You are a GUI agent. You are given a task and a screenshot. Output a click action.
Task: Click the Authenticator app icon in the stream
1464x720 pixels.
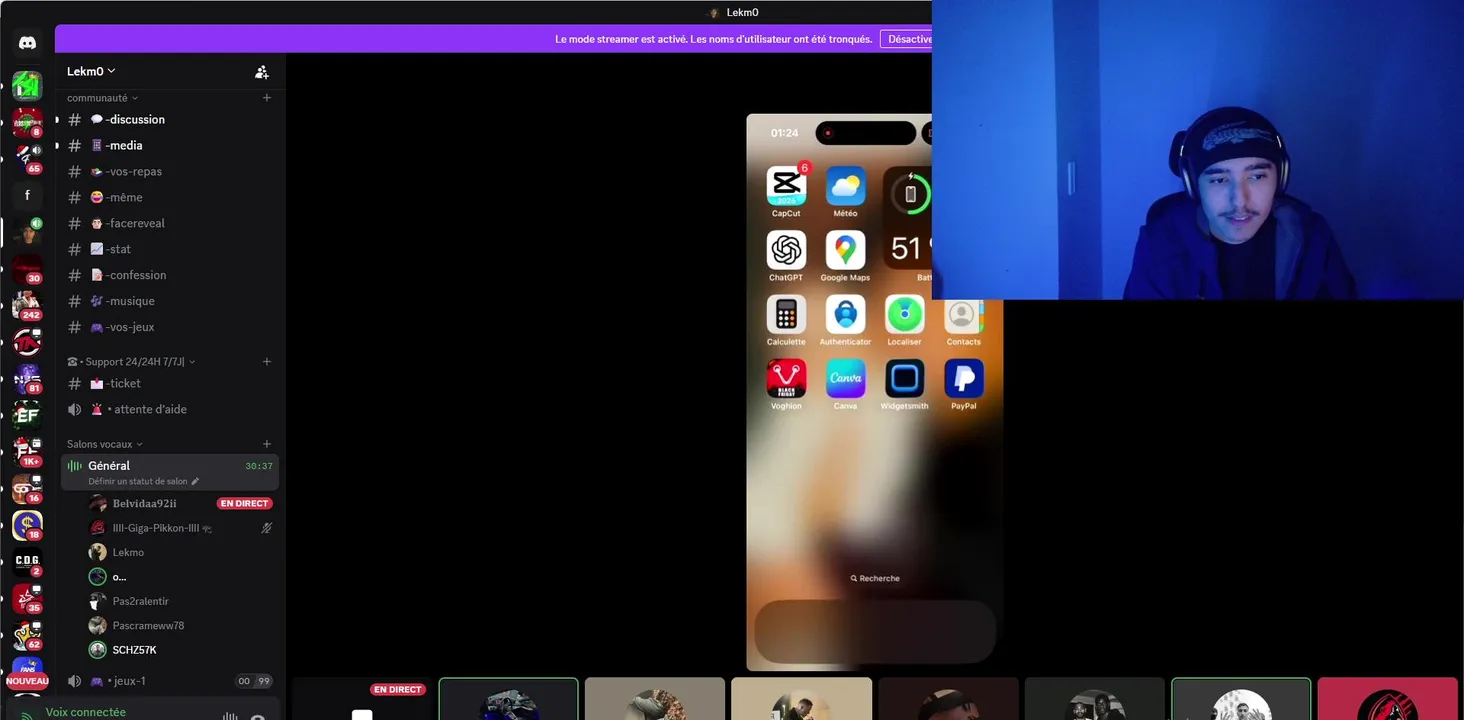845,314
